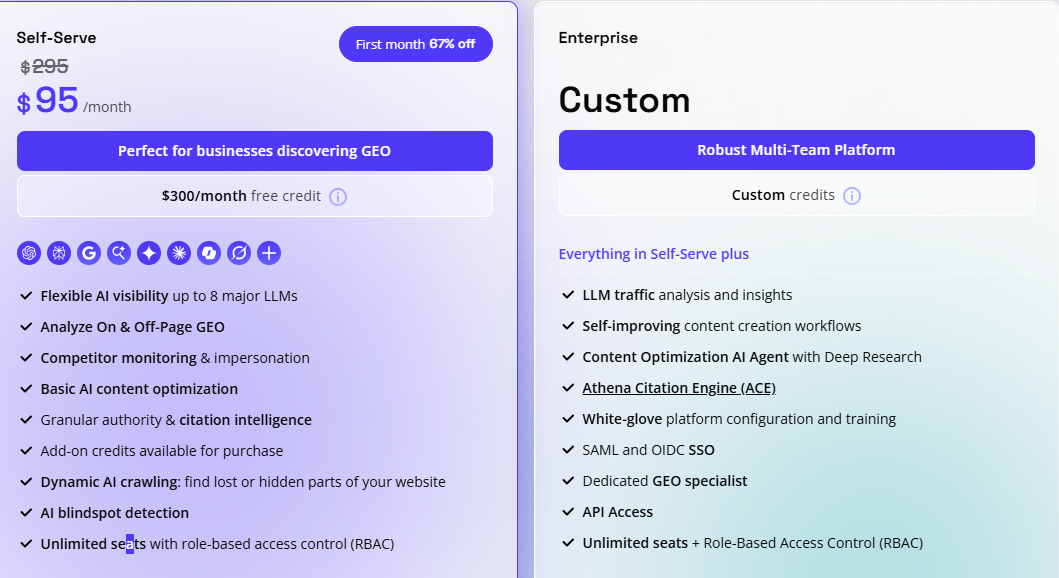Click the Google G logo icon
This screenshot has height=578, width=1059.
coord(89,253)
